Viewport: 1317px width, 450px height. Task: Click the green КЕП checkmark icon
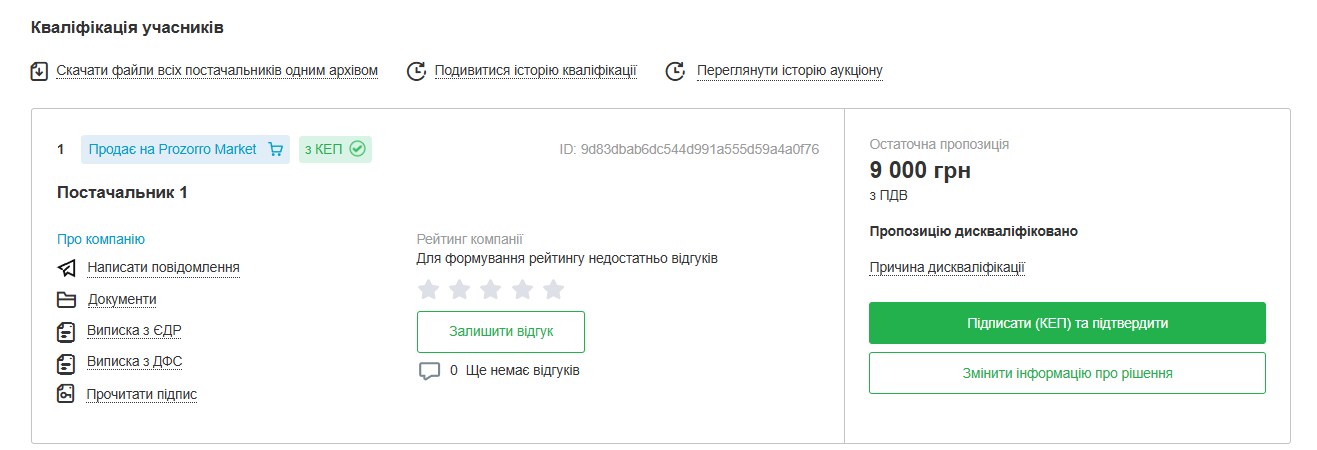(357, 150)
